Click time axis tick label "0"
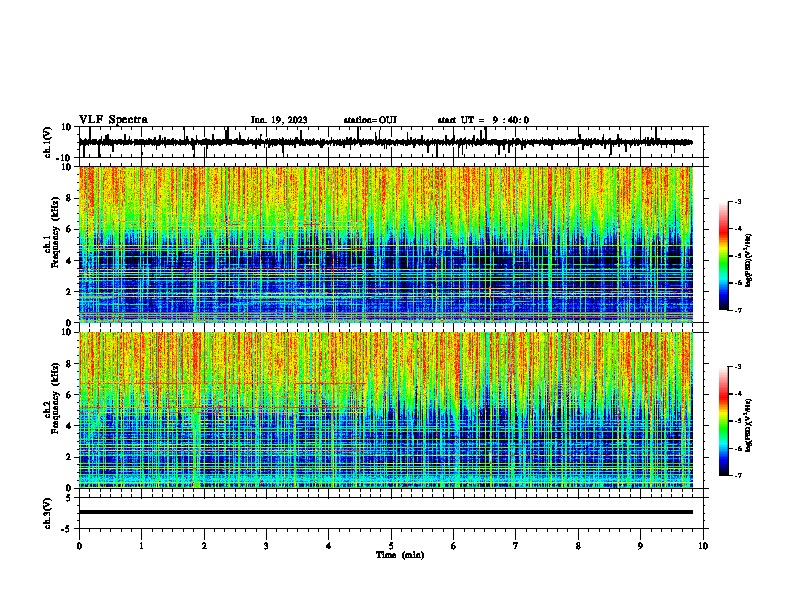This screenshot has height=612, width=792. 79,546
